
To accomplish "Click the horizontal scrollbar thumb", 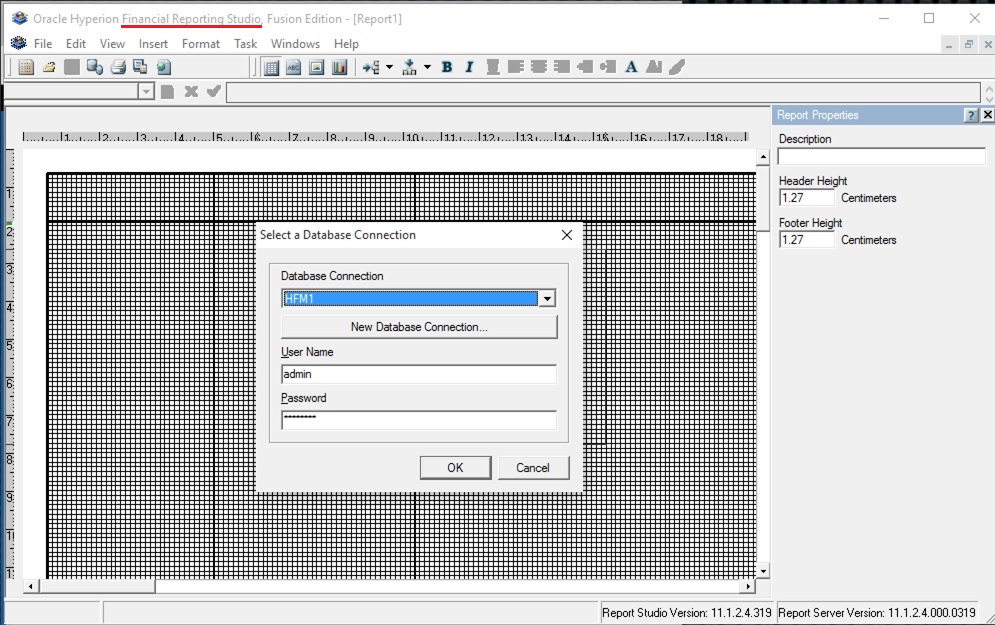I will pyautogui.click(x=97, y=586).
